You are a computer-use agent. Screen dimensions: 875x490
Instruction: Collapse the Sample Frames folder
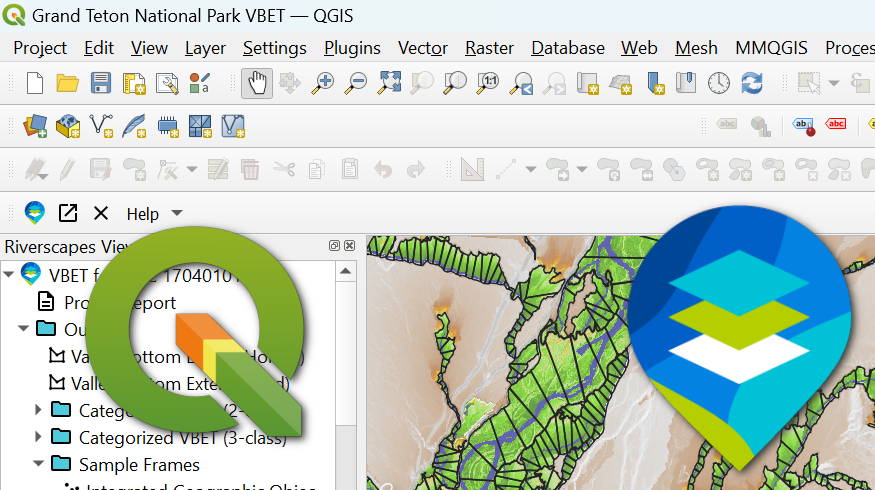pyautogui.click(x=38, y=463)
